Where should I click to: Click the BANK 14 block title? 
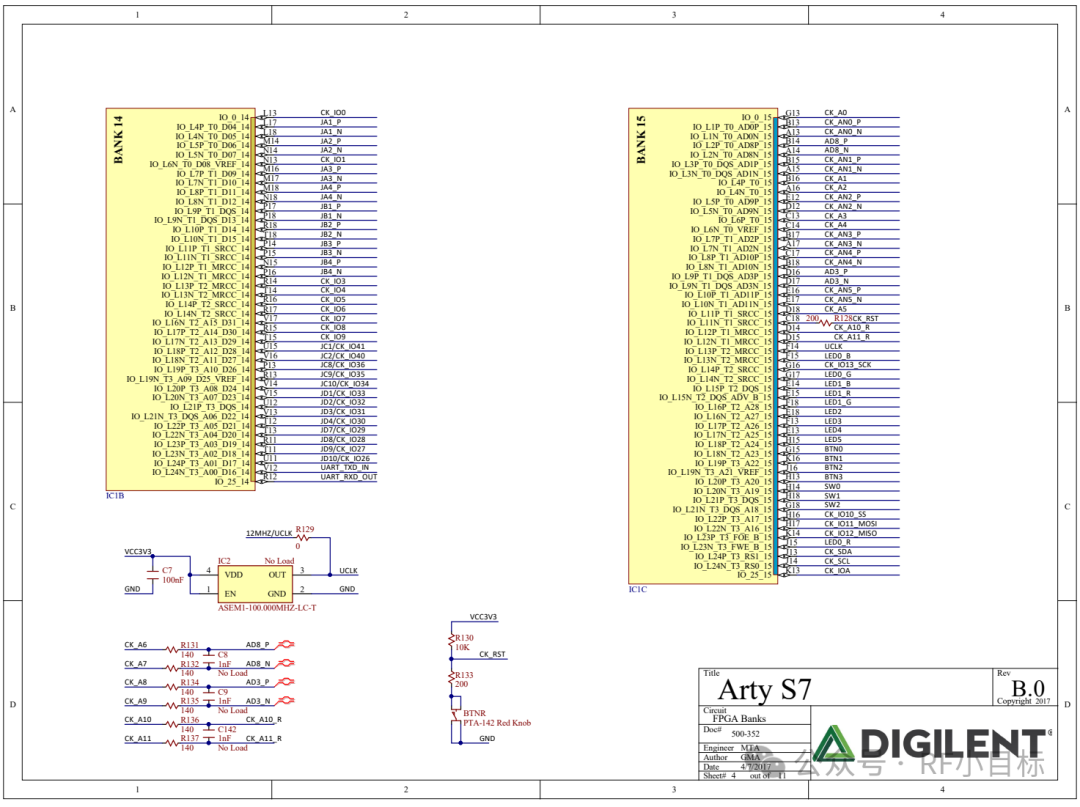tap(118, 139)
